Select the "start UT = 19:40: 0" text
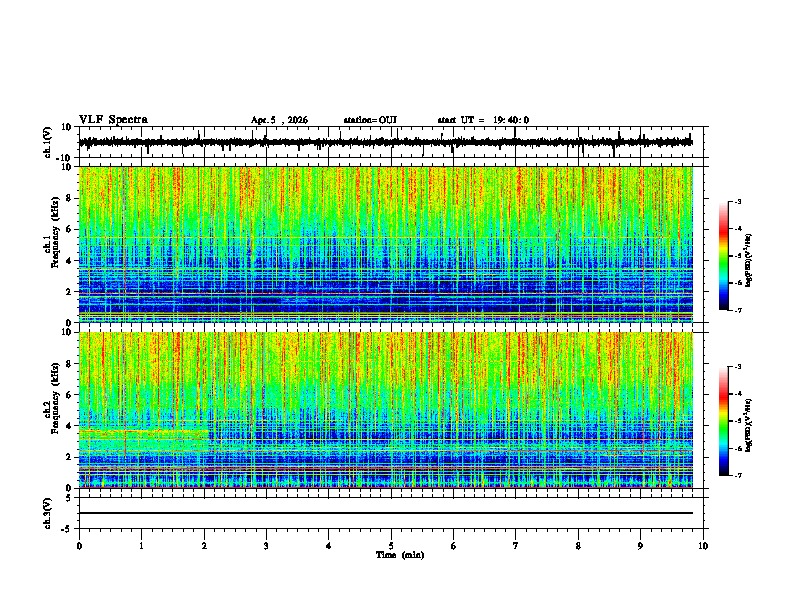This screenshot has width=792, height=612. 483,120
